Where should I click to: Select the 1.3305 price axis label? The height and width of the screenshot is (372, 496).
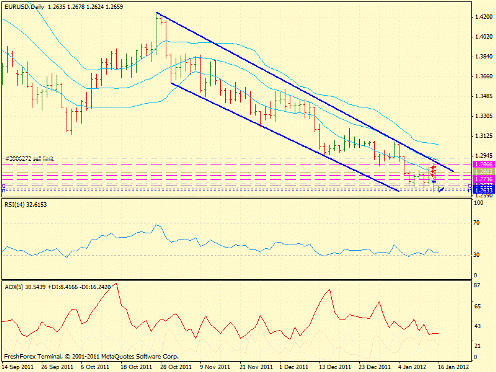pyautogui.click(x=484, y=116)
